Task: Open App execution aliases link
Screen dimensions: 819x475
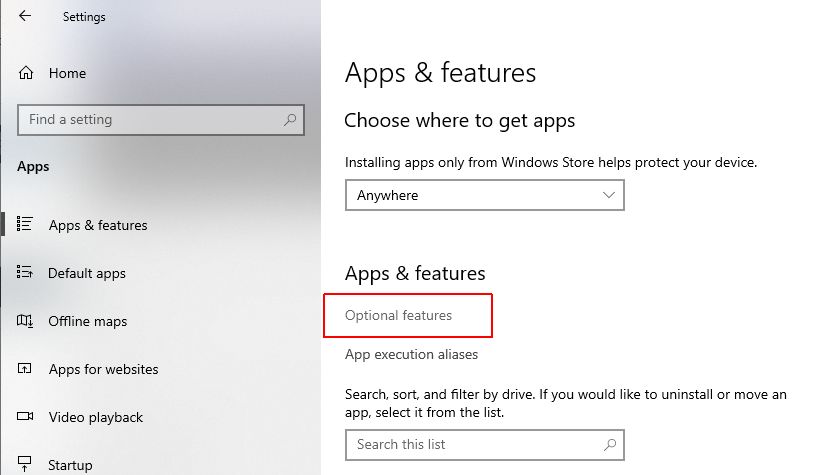Action: click(x=411, y=354)
